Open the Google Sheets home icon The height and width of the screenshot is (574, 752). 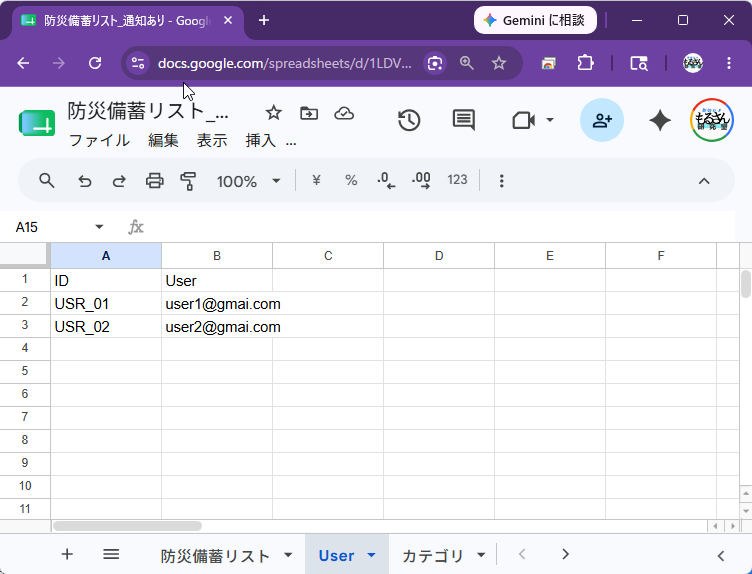click(37, 123)
